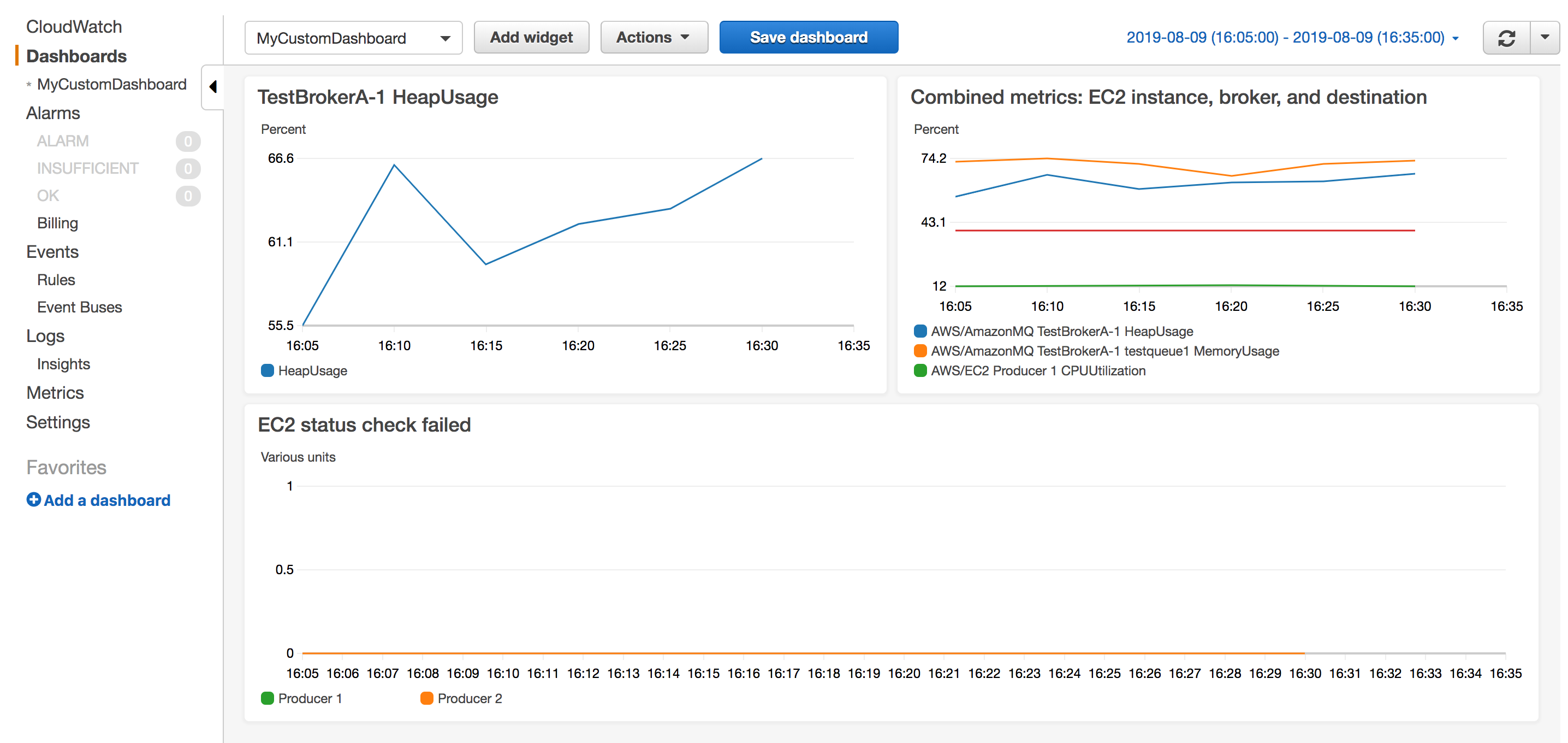The height and width of the screenshot is (743, 1568).
Task: Click the Add widget button
Action: tap(531, 37)
